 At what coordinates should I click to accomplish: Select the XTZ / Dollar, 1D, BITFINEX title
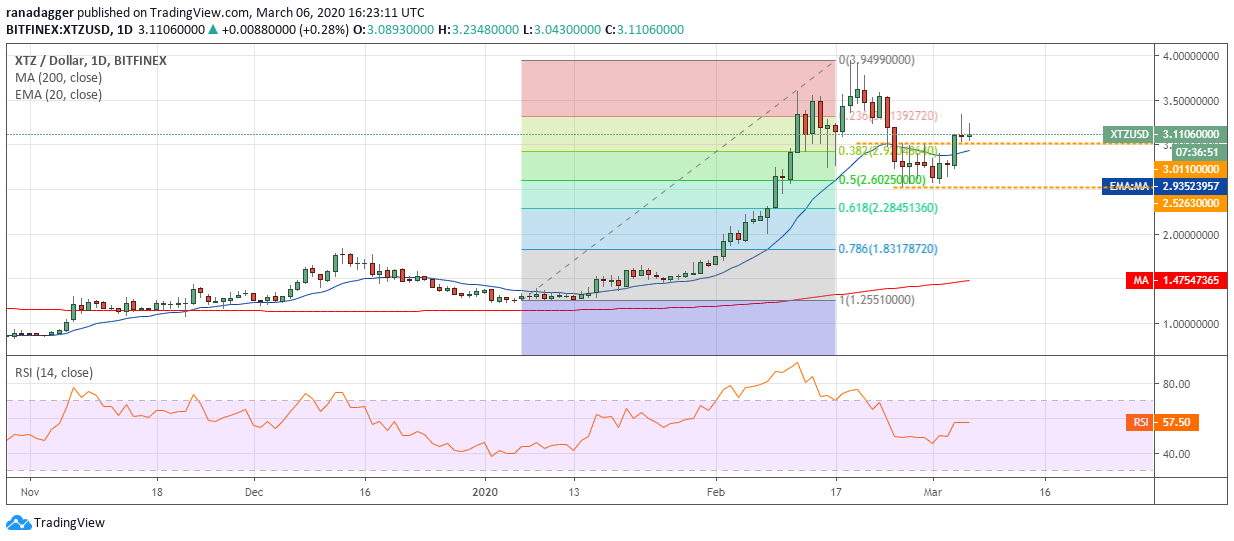coord(90,61)
